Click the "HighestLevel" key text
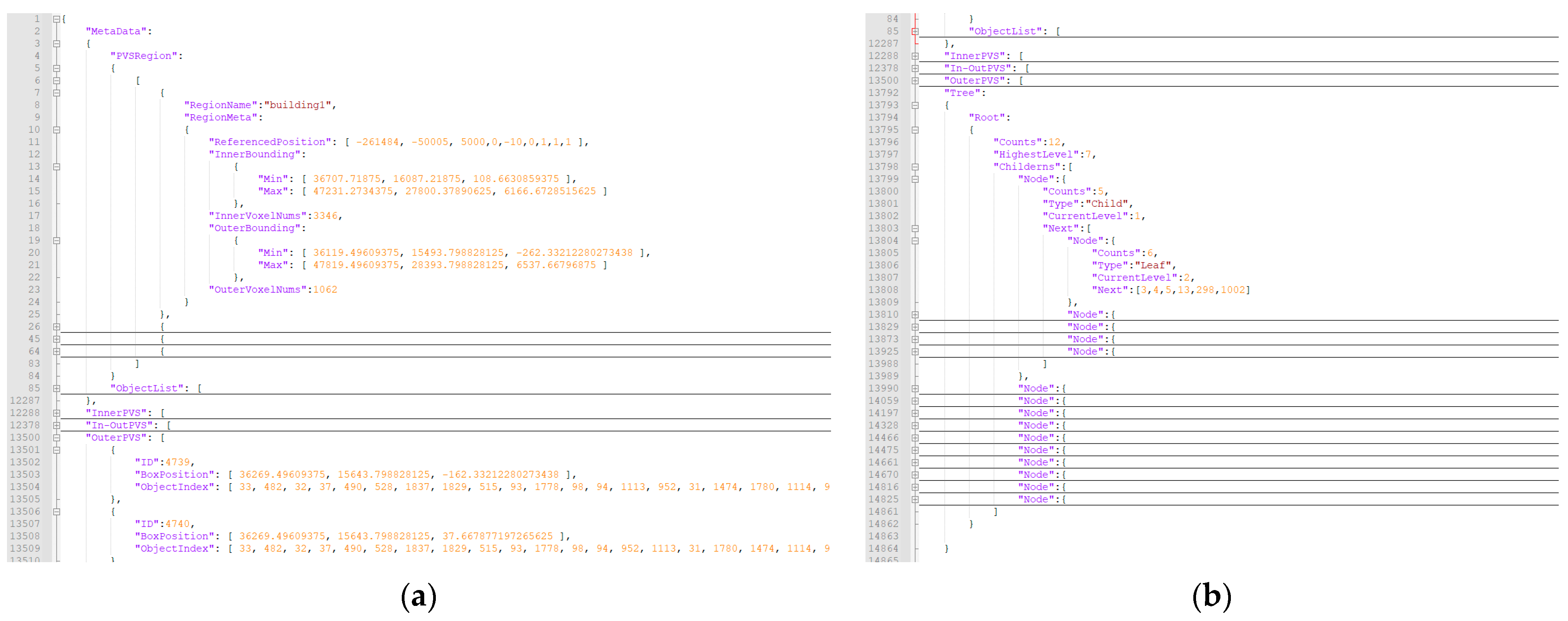 pyautogui.click(x=1035, y=154)
